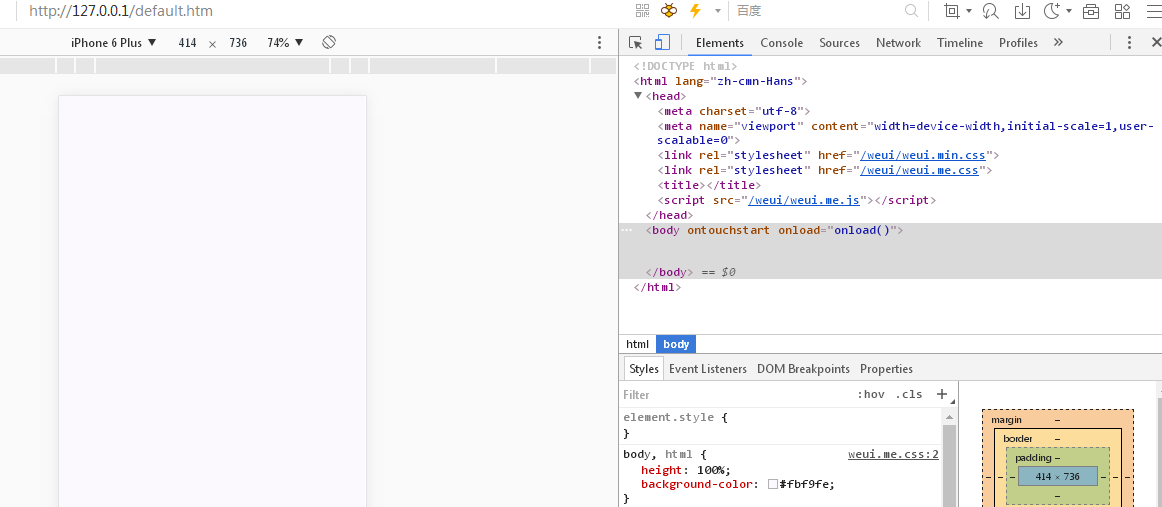Click the /weui/weui.min.css stylesheet link
This screenshot has height=507, width=1162.
(x=923, y=156)
